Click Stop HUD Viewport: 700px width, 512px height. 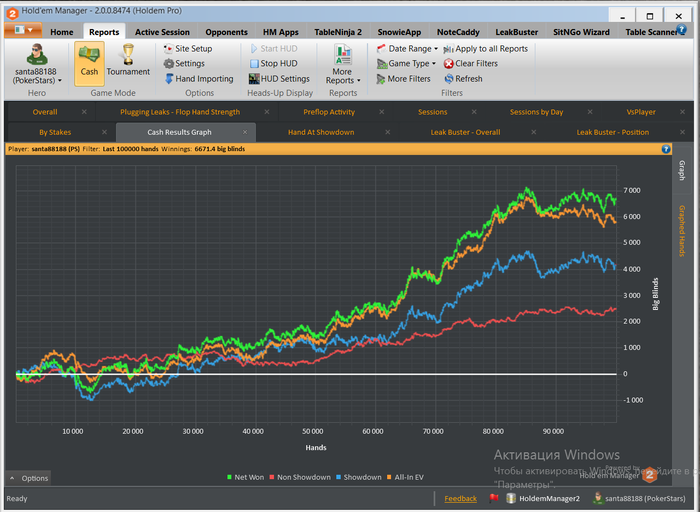273,63
